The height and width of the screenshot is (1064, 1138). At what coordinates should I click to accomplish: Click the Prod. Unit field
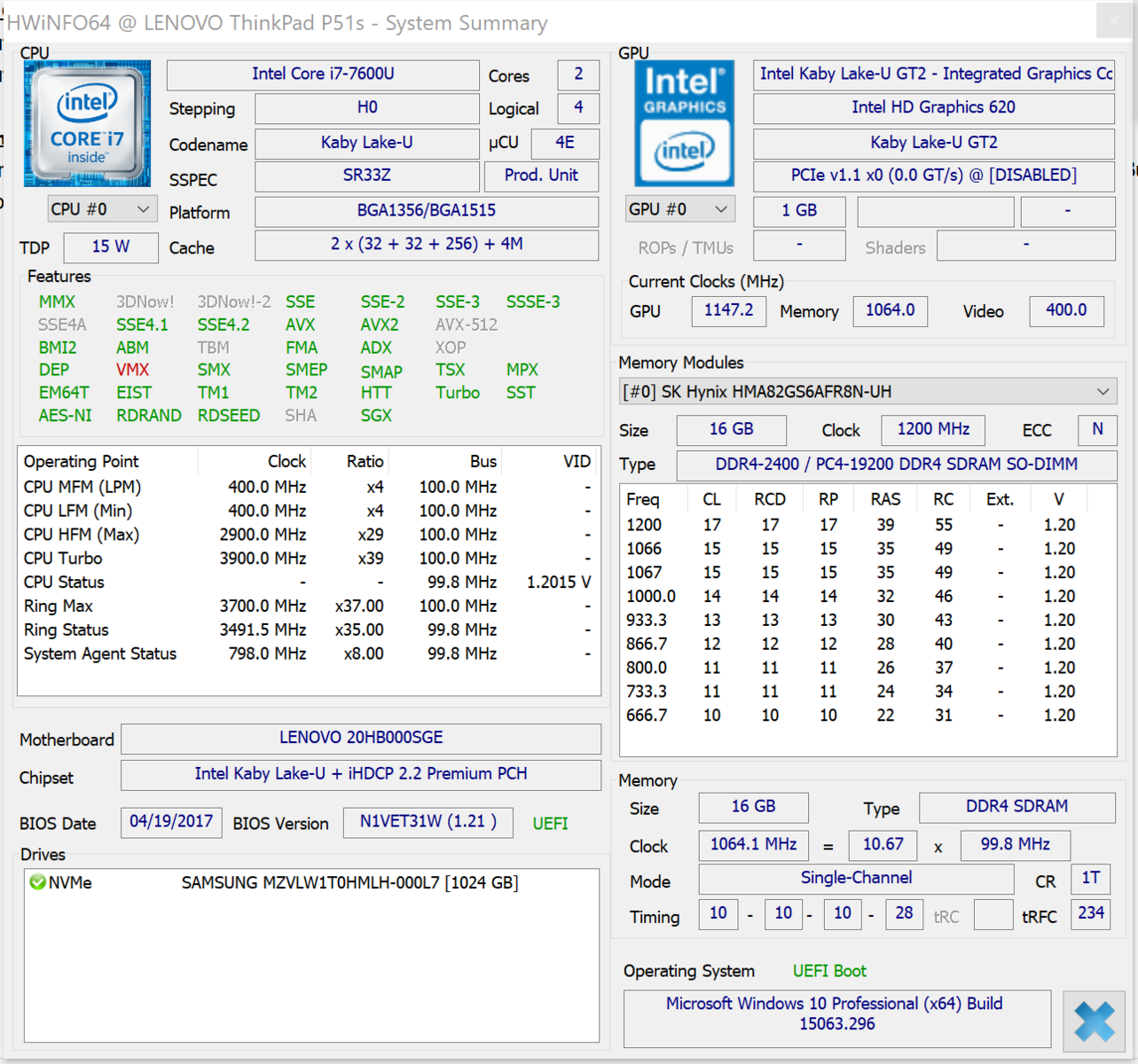tap(541, 176)
